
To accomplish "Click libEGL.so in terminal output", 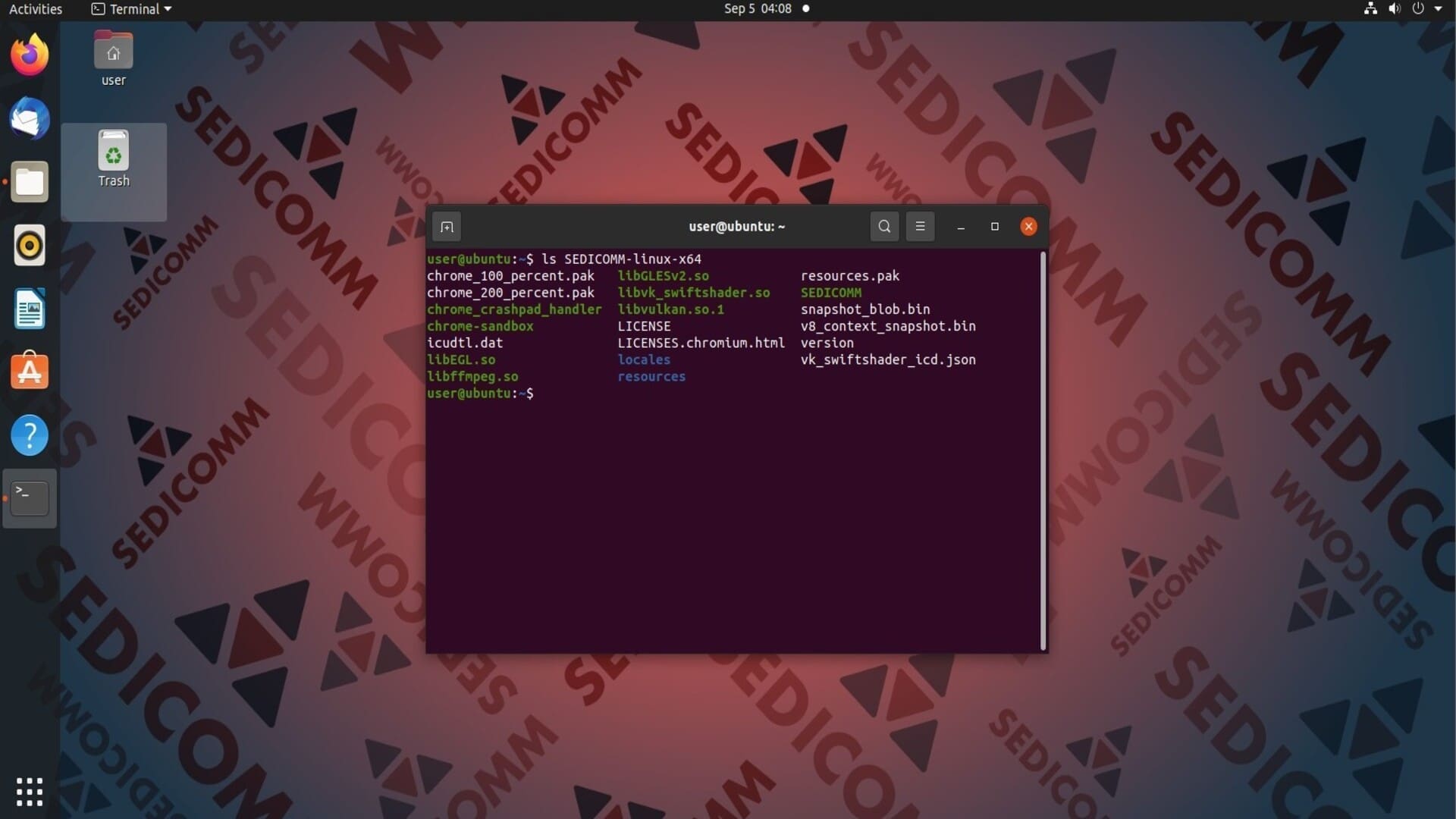I will coord(461,359).
